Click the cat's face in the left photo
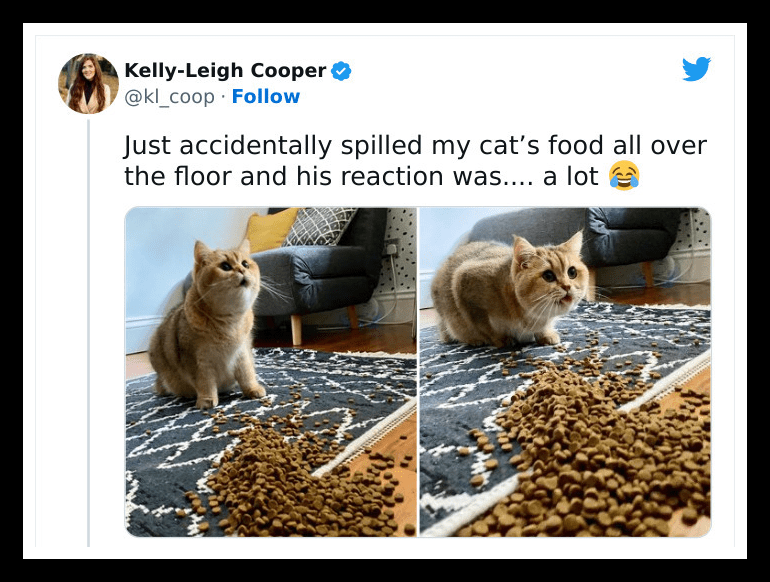Screen dimensions: 770x582 coord(227,273)
